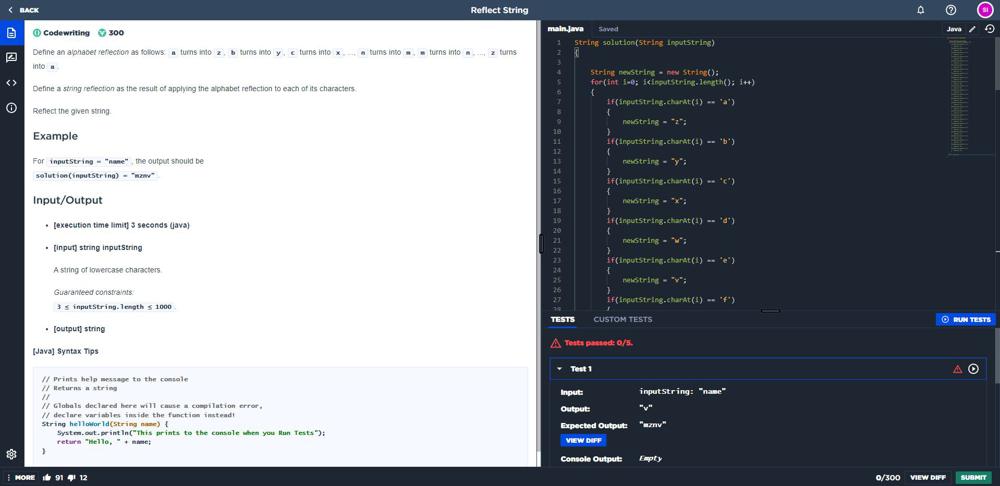Open settings gear in left sidebar

(11, 453)
